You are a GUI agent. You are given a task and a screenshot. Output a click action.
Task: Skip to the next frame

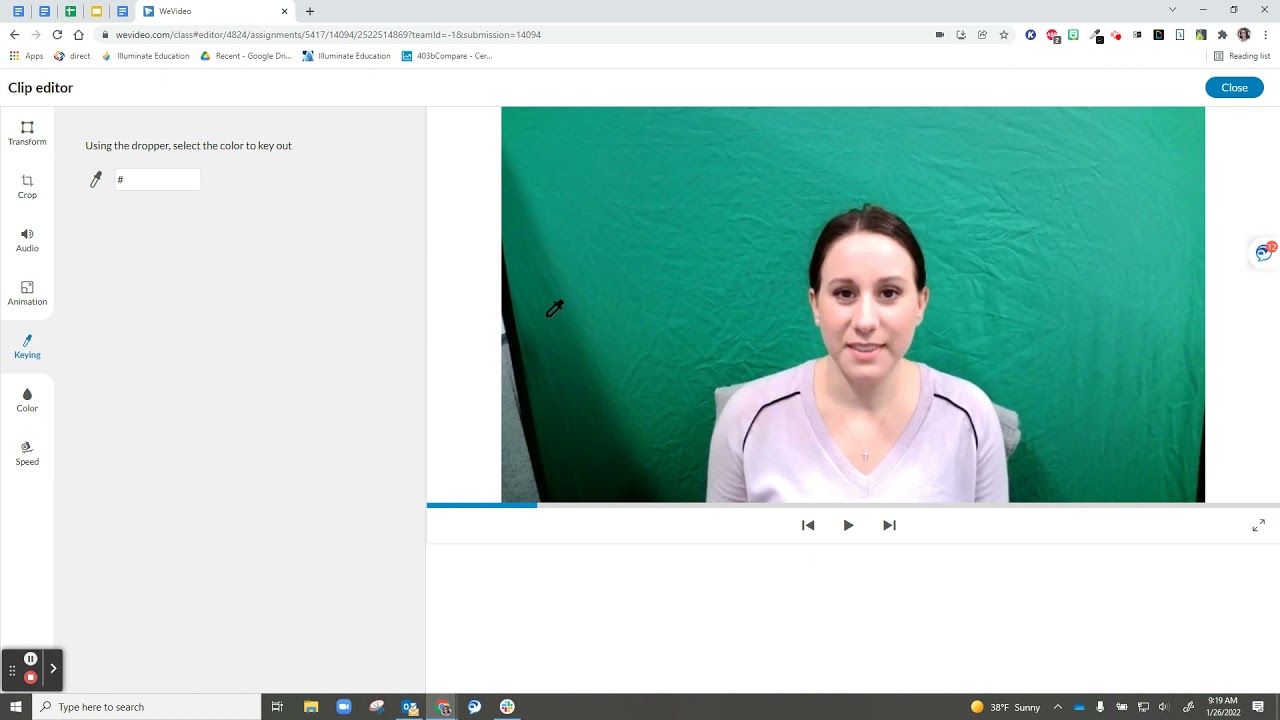[889, 525]
